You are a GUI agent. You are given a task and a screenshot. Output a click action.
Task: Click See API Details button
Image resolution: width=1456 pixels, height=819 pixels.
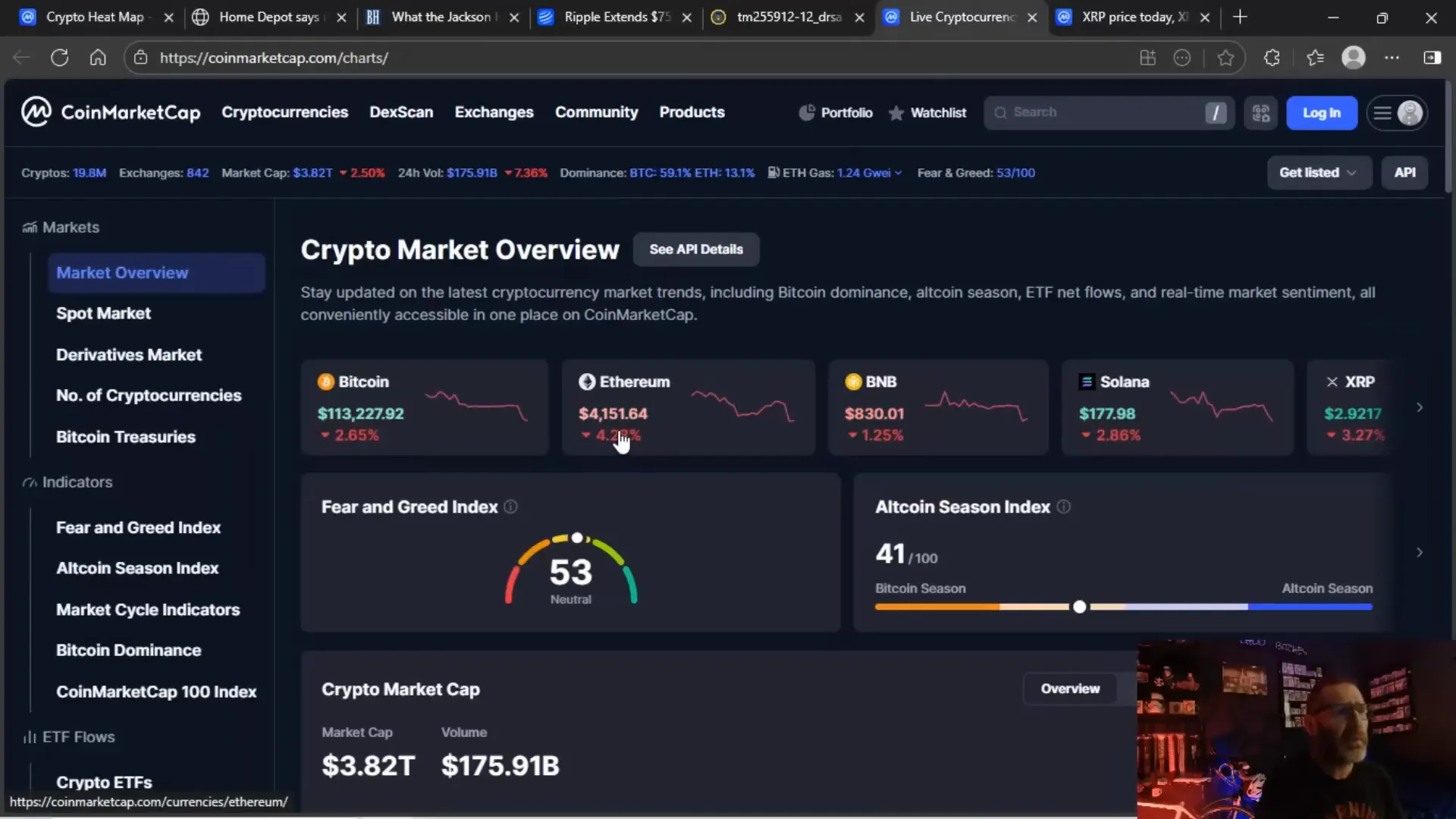(x=696, y=249)
